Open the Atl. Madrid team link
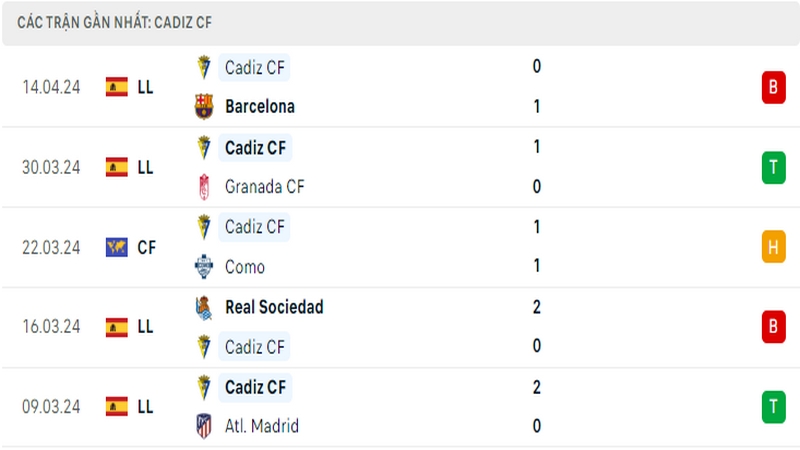800x450 pixels. (x=262, y=426)
